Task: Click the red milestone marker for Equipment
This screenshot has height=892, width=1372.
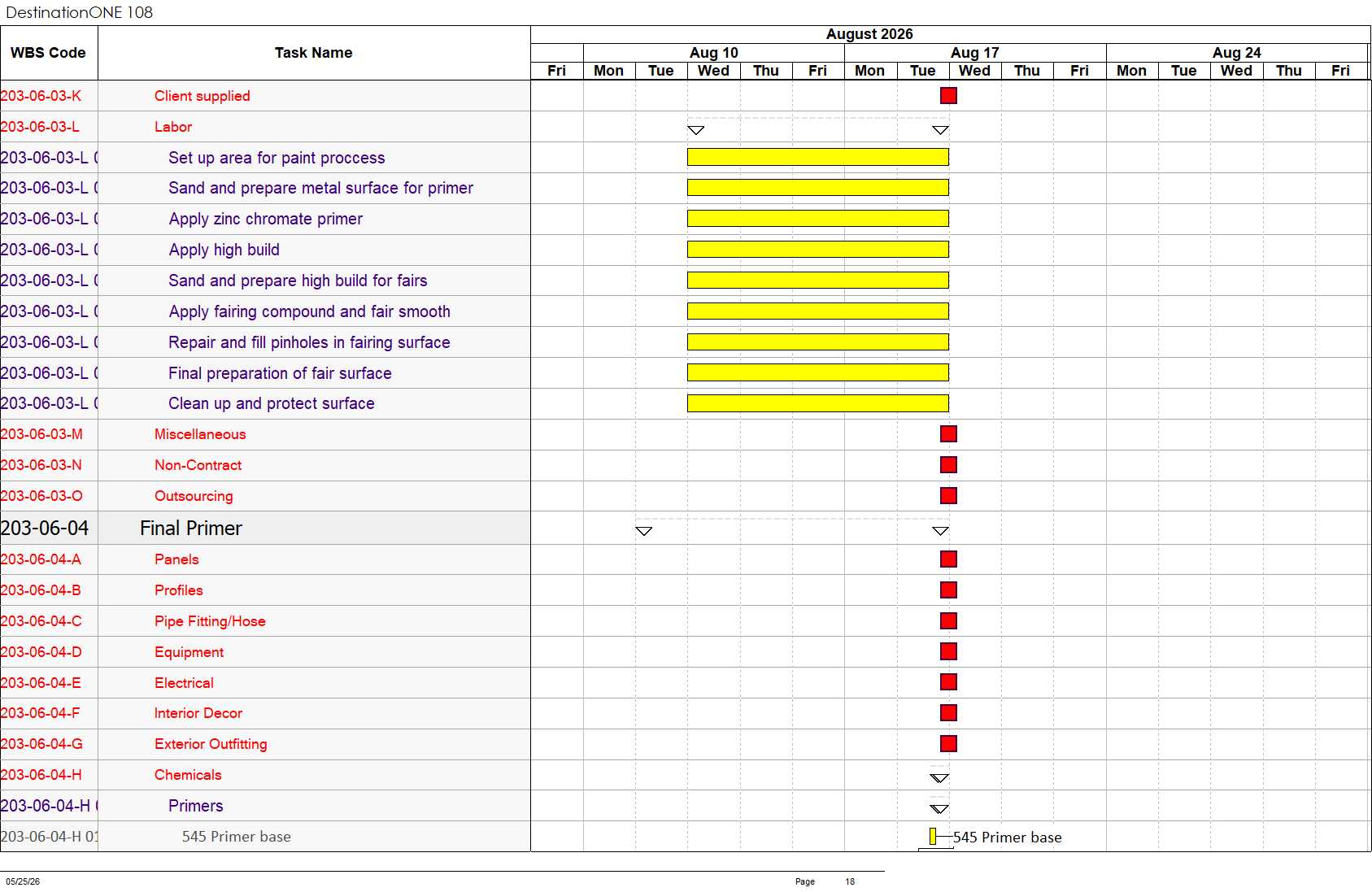Action: pyautogui.click(x=948, y=652)
